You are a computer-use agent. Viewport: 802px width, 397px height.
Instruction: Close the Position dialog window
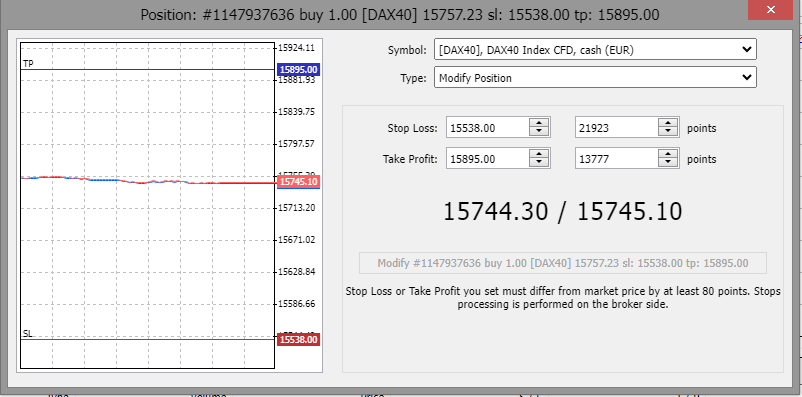(770, 10)
